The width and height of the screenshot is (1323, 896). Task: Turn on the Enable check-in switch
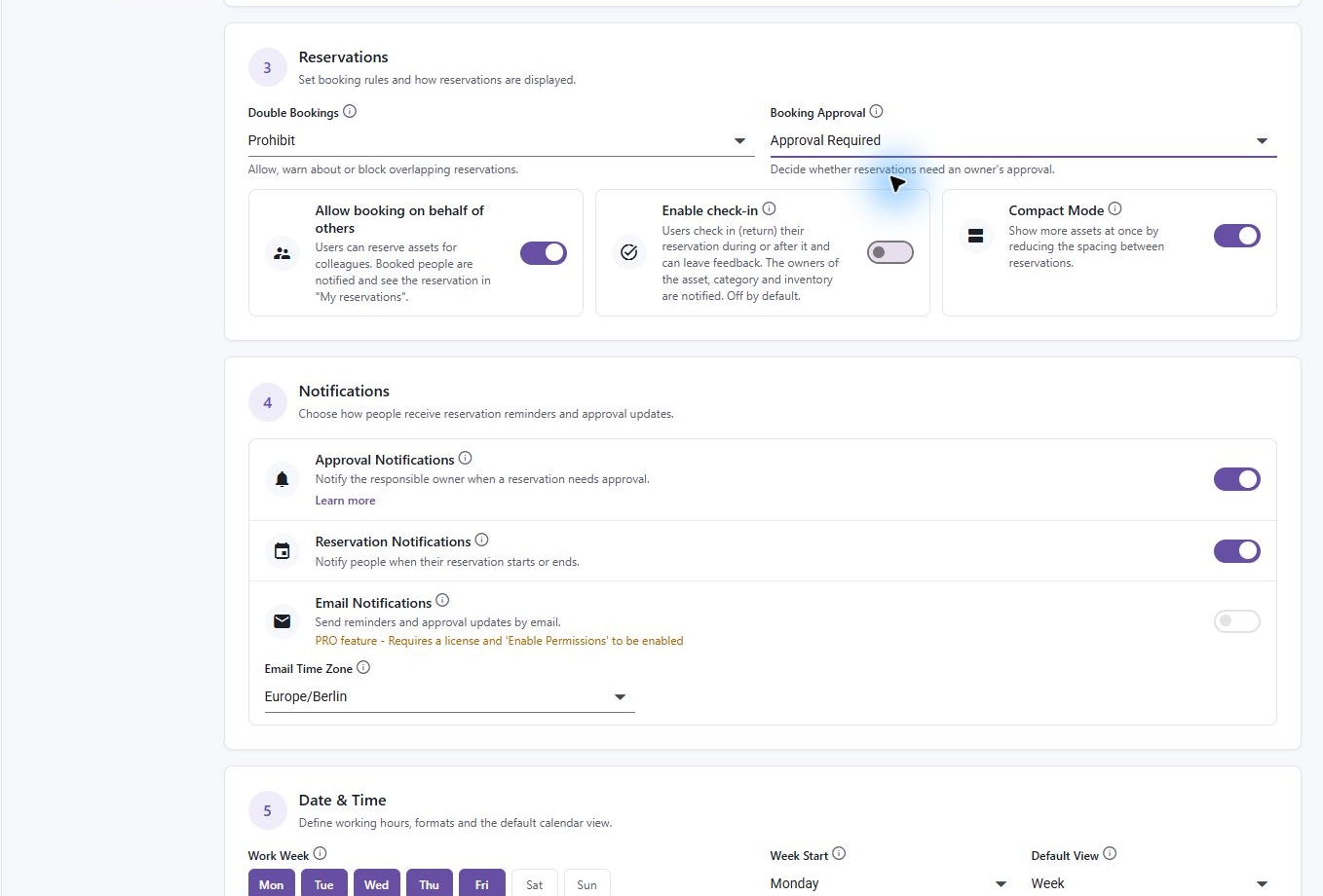click(890, 253)
